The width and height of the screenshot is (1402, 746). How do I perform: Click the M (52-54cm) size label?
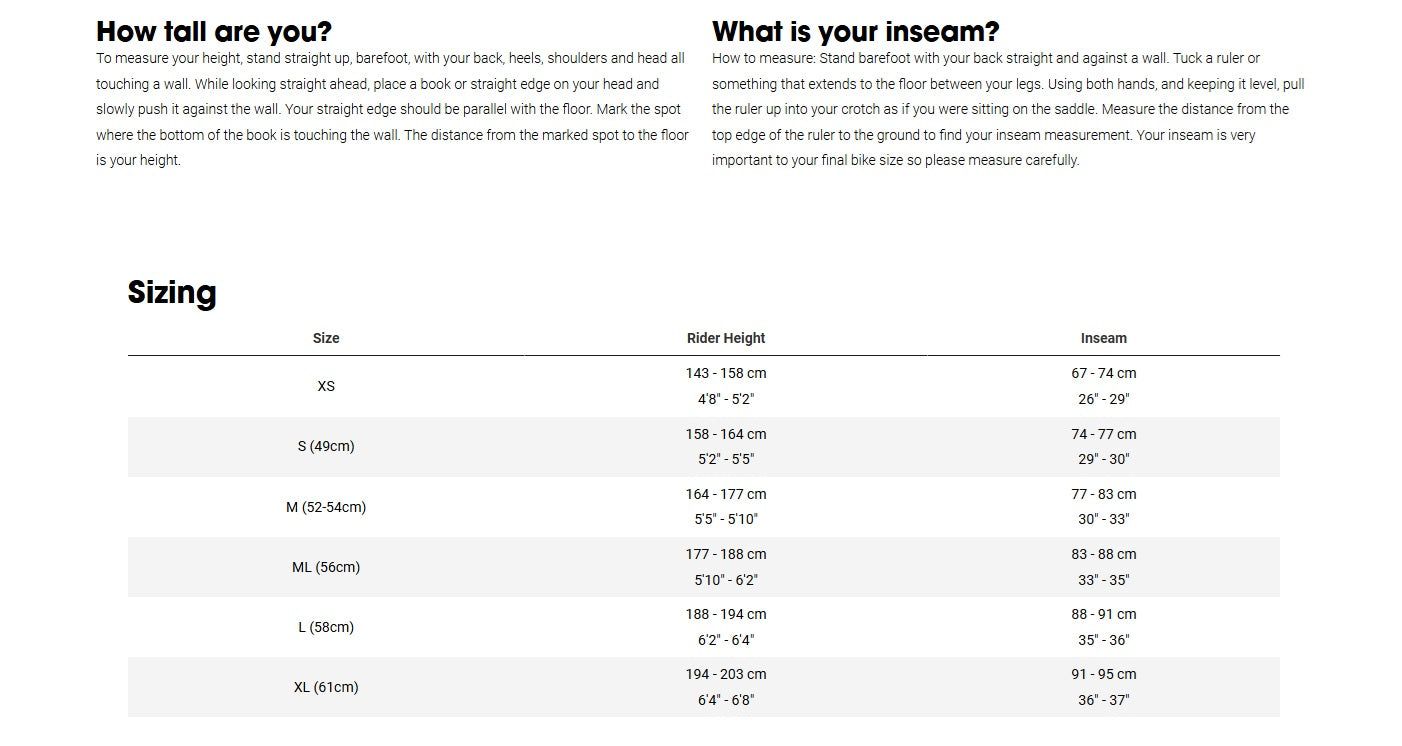tap(326, 507)
